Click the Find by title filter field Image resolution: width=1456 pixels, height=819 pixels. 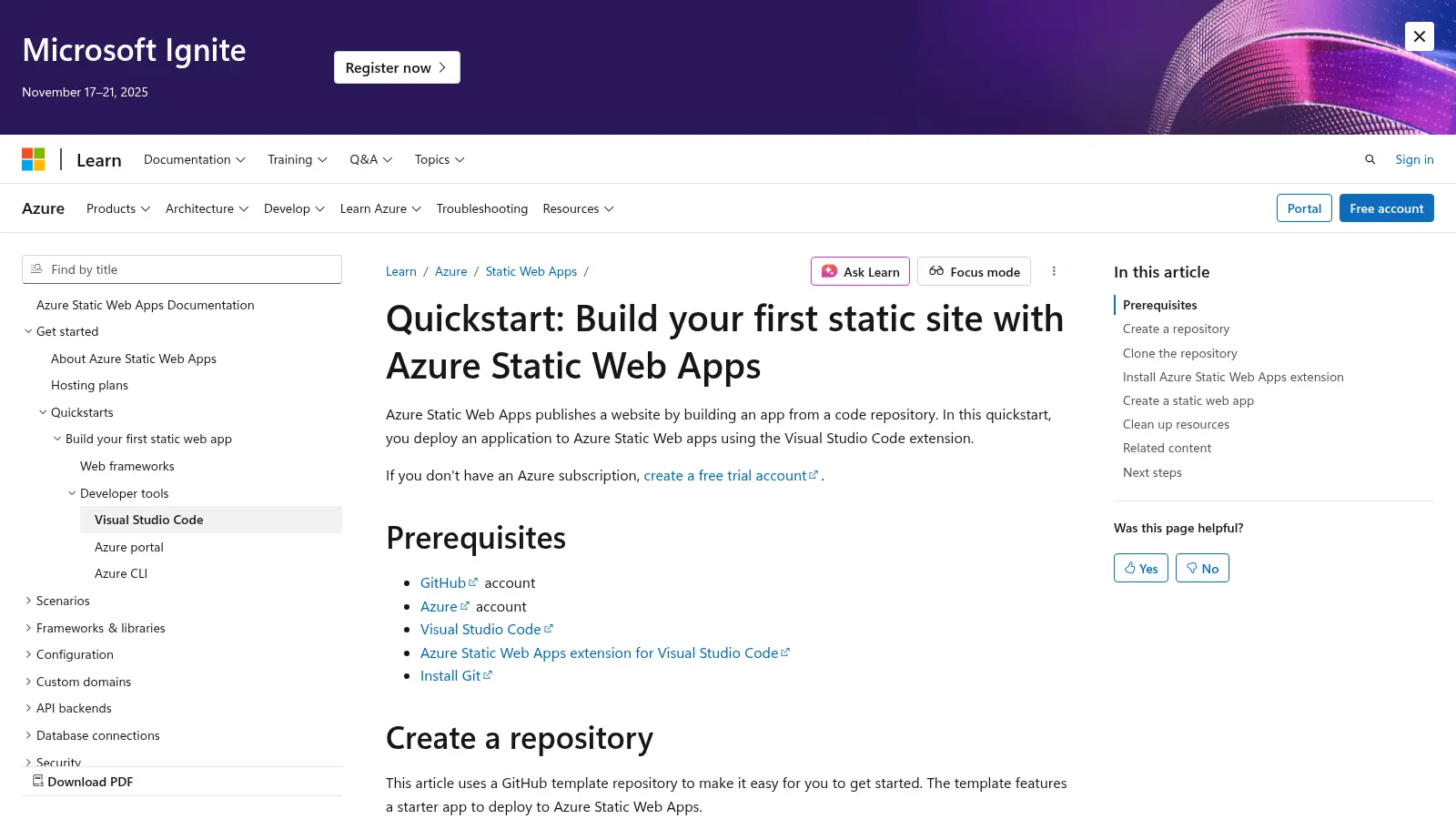pos(182,269)
